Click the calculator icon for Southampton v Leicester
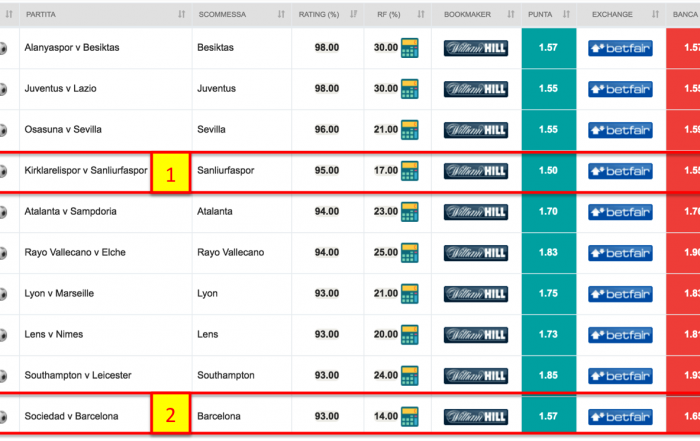This screenshot has width=700, height=441. point(409,376)
